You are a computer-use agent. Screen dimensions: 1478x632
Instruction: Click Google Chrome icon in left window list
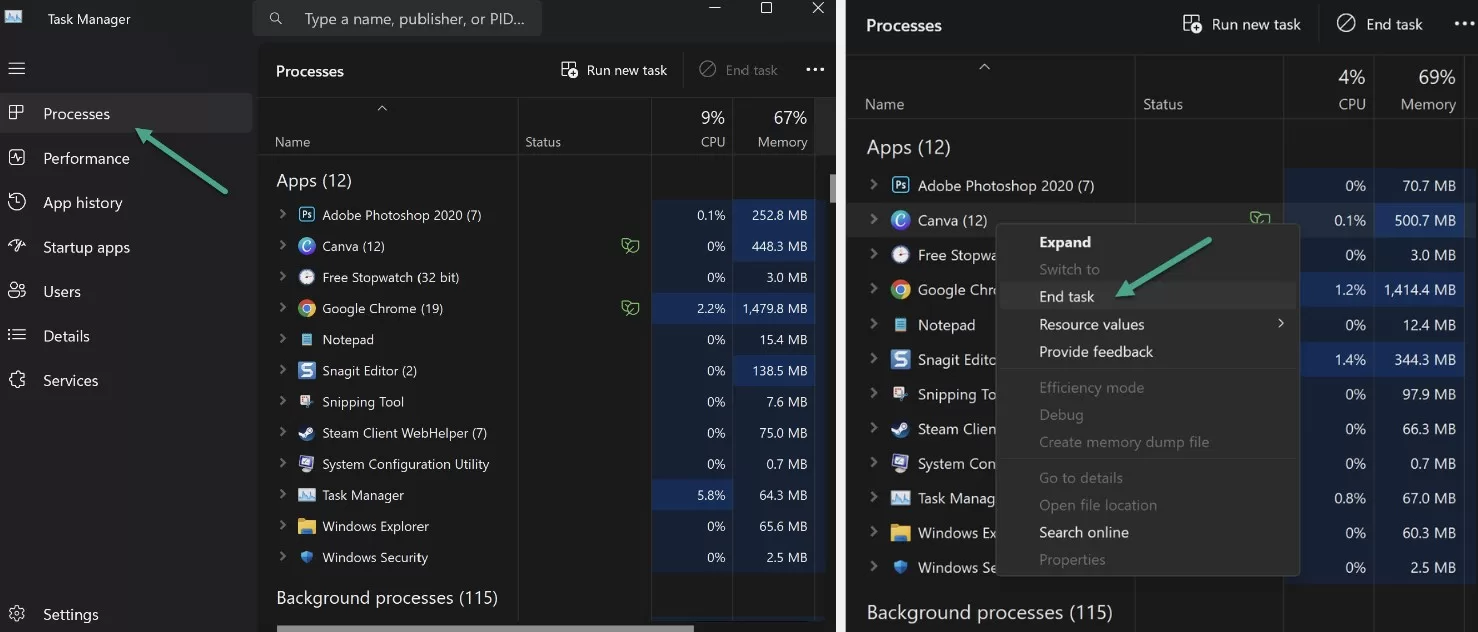point(307,308)
